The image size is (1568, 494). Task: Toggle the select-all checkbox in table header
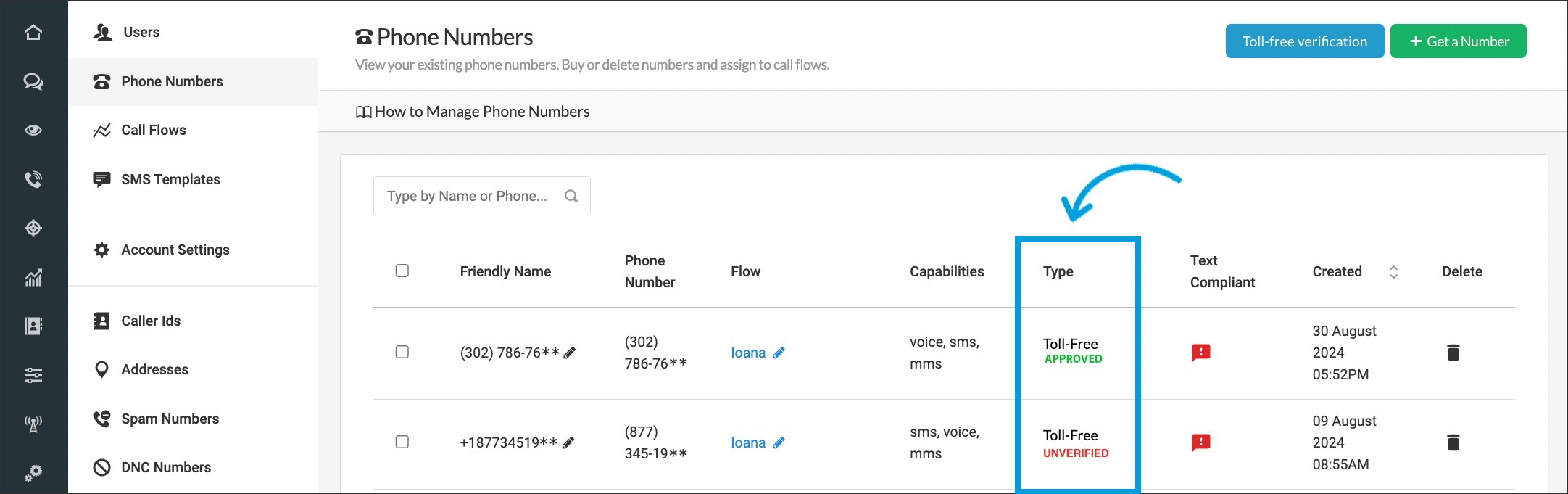click(402, 271)
